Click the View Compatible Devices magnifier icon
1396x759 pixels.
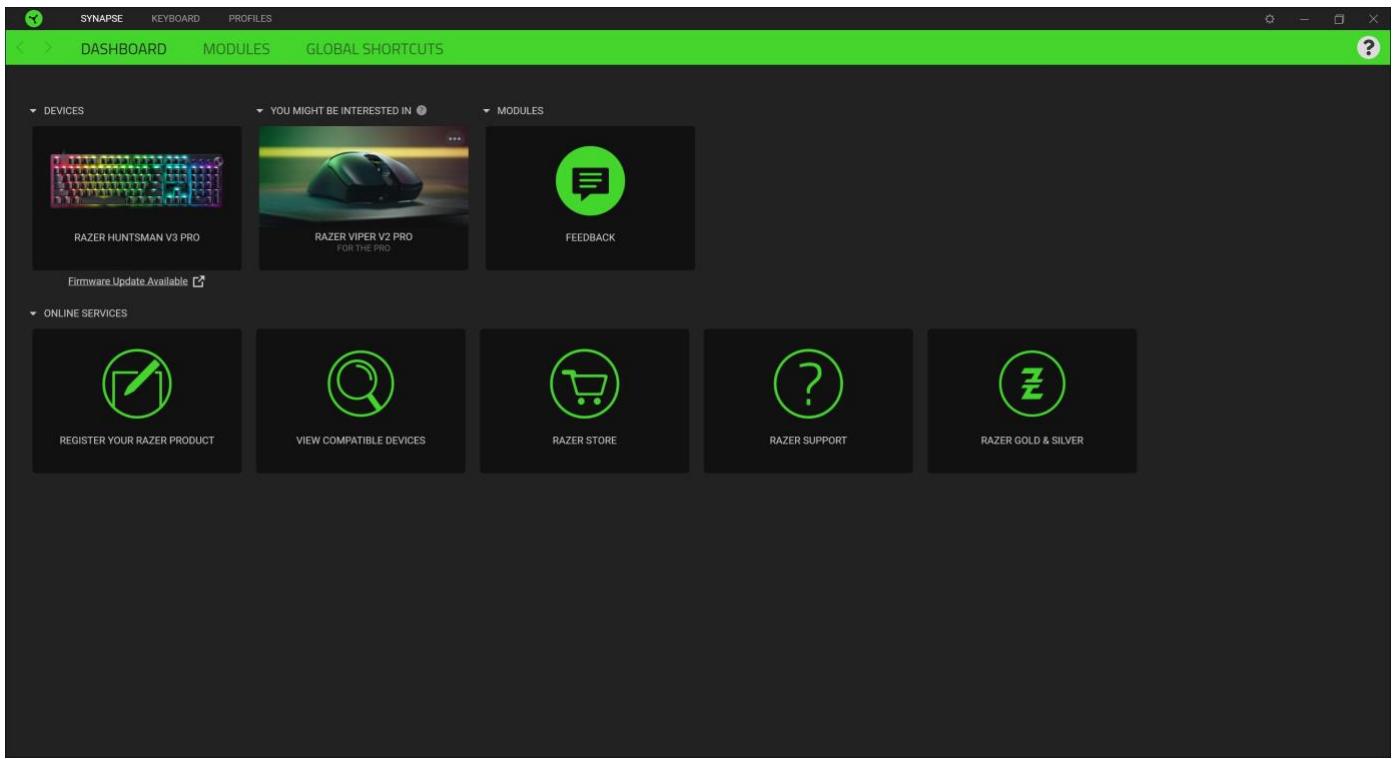click(361, 386)
